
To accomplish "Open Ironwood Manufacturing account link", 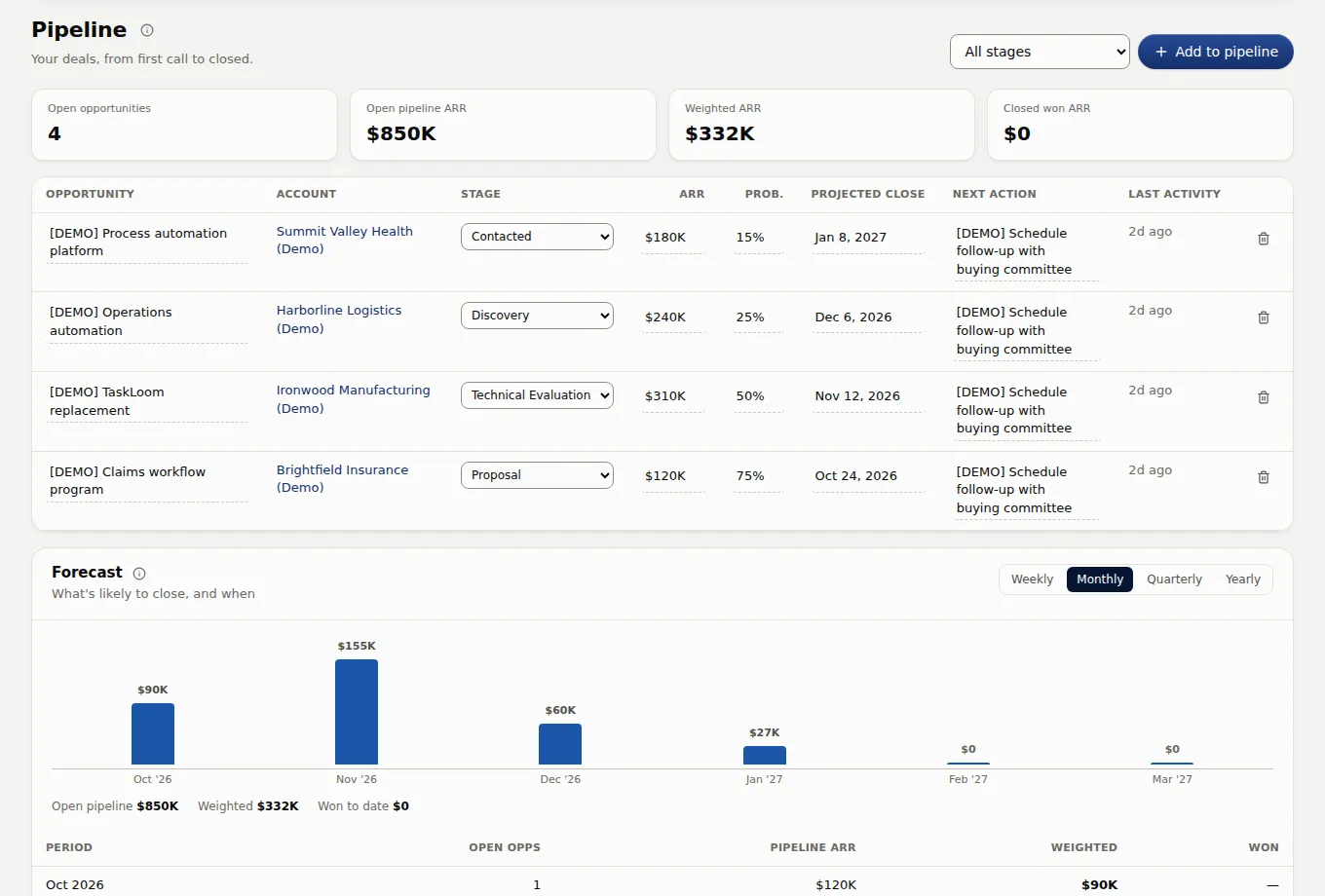I will pyautogui.click(x=354, y=399).
